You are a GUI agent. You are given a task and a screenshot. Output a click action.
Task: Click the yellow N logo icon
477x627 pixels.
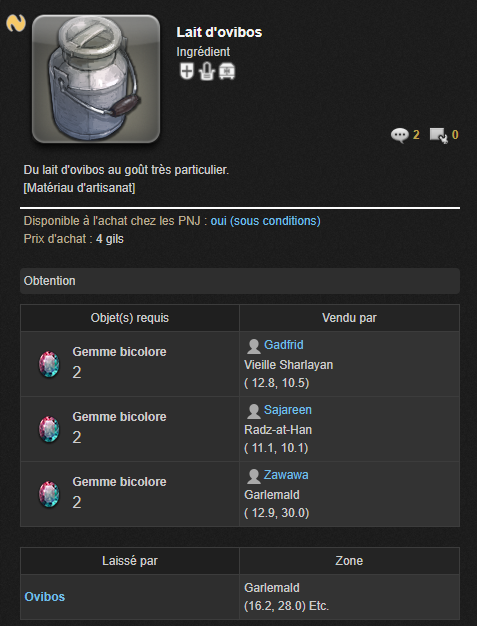click(16, 23)
